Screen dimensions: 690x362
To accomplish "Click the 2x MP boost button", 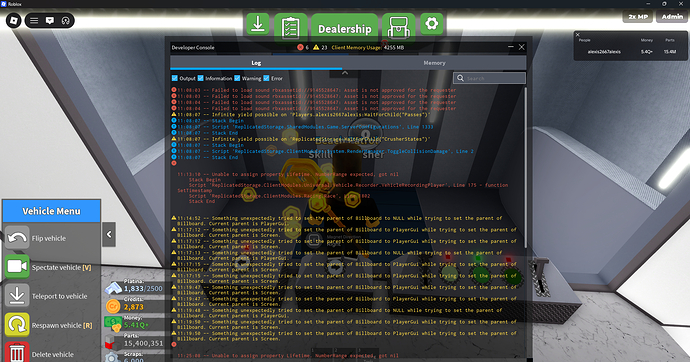I will point(638,17).
